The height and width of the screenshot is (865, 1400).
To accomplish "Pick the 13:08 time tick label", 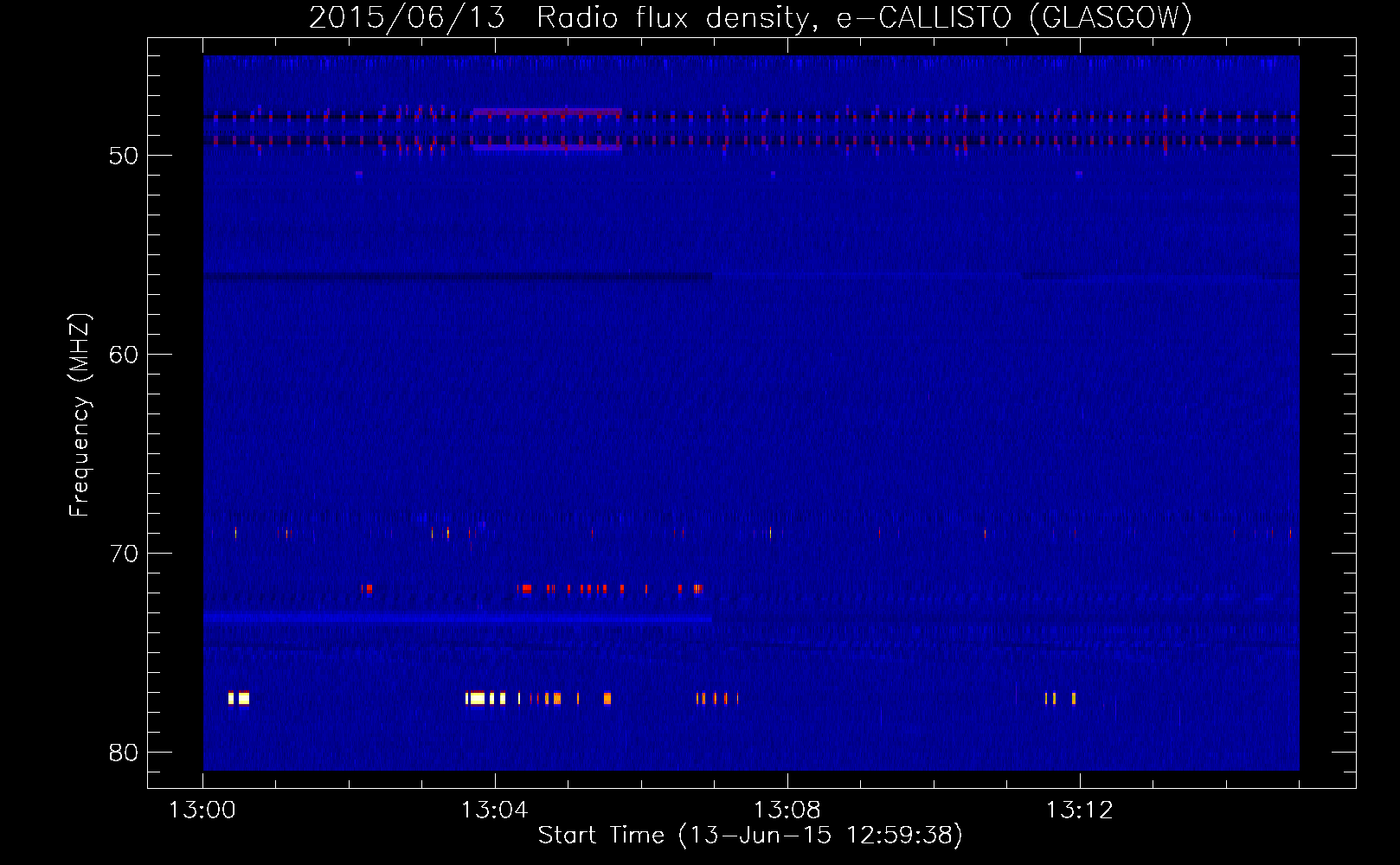I will 787,811.
